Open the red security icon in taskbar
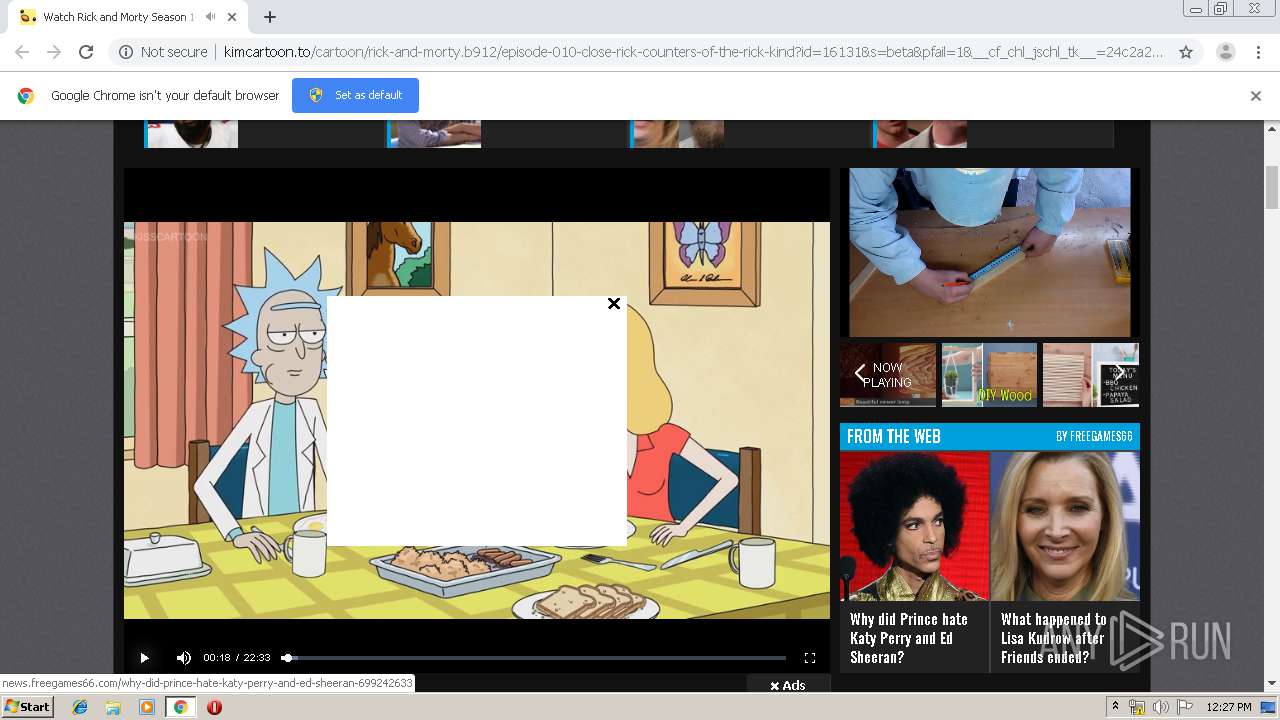This screenshot has height=720, width=1280. pos(214,707)
